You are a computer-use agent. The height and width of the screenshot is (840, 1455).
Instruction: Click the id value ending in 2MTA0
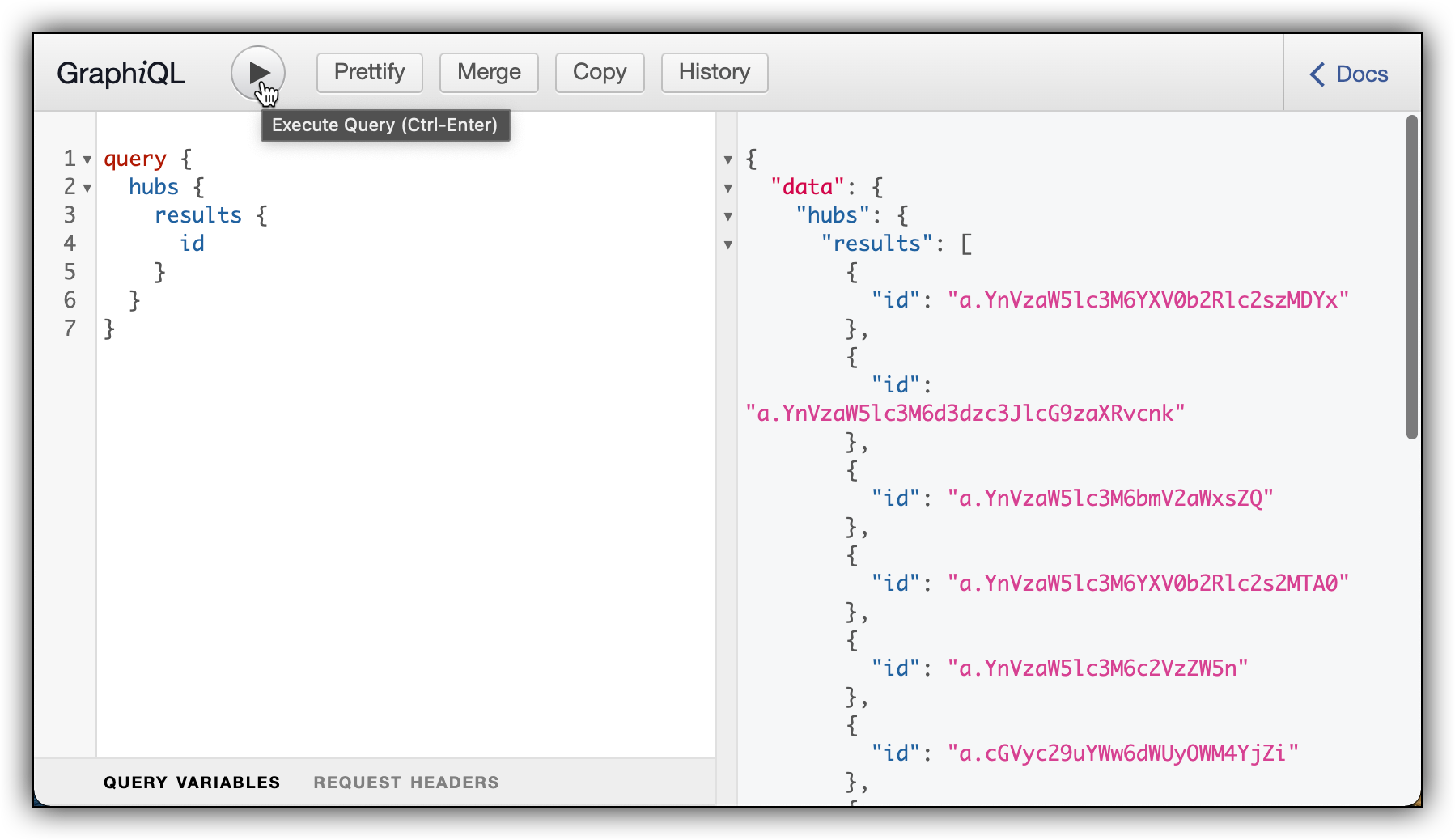1148,583
